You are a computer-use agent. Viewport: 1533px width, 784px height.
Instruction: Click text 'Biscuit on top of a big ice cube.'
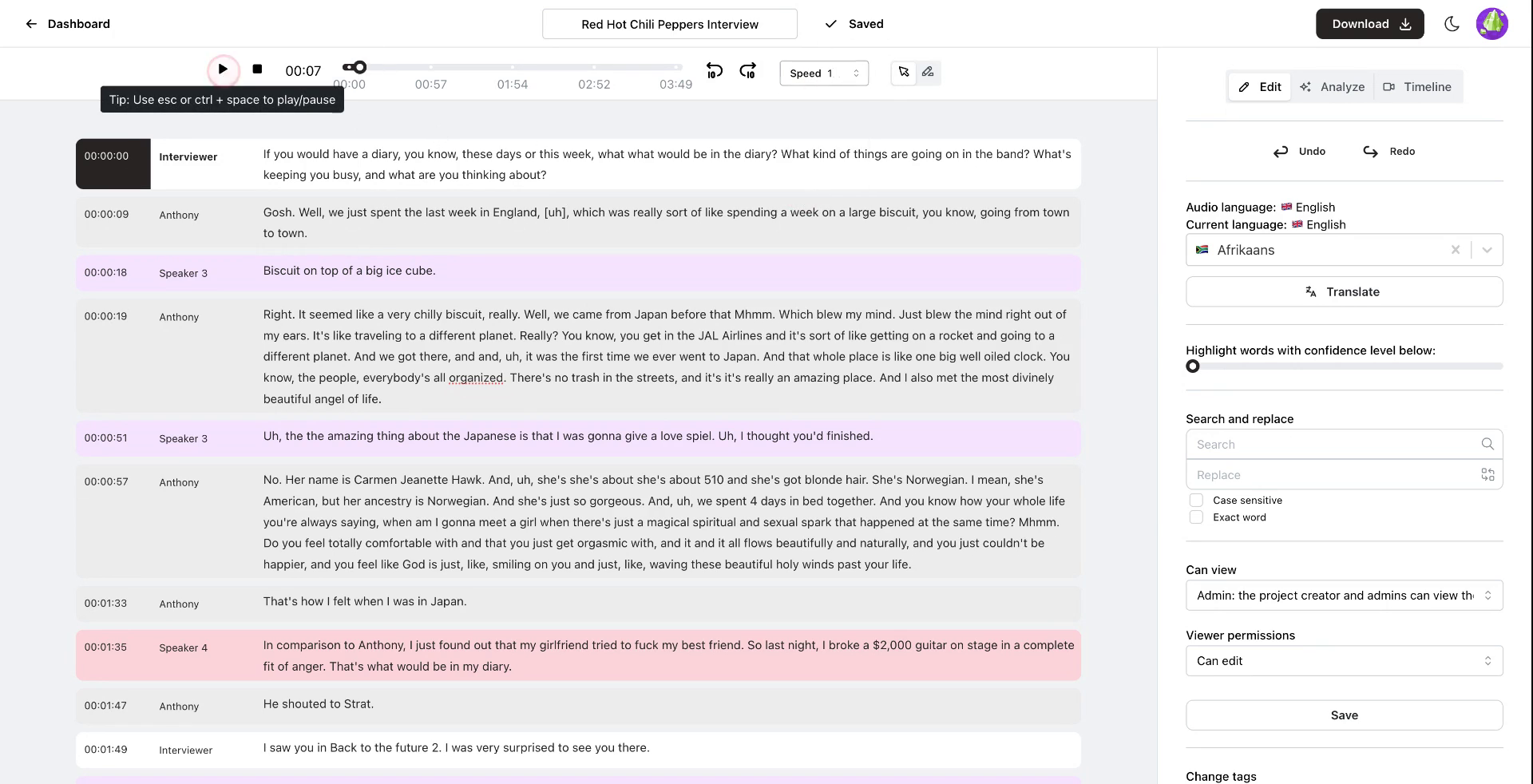coord(349,271)
